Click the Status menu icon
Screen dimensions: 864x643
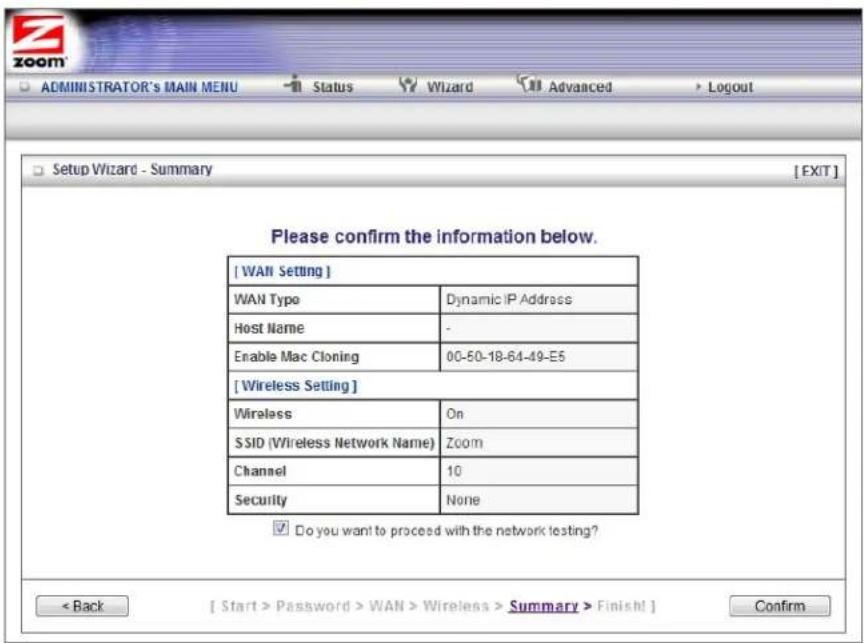click(294, 85)
